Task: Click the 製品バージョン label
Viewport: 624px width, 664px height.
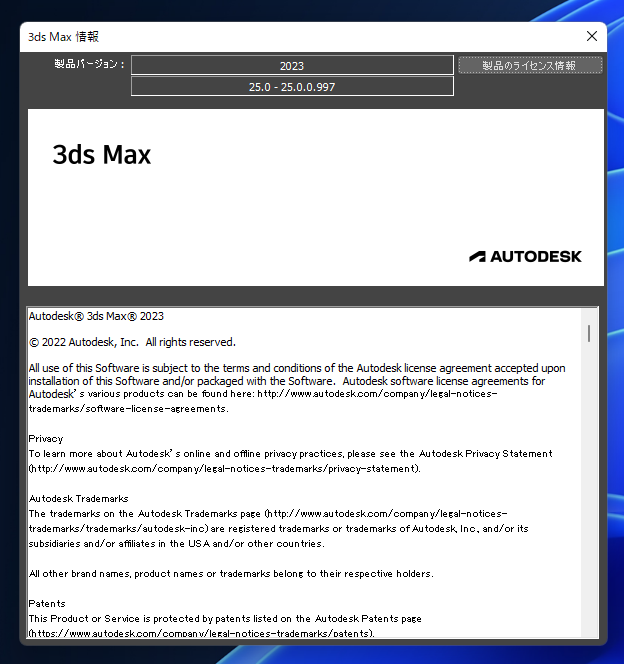Action: [x=89, y=64]
